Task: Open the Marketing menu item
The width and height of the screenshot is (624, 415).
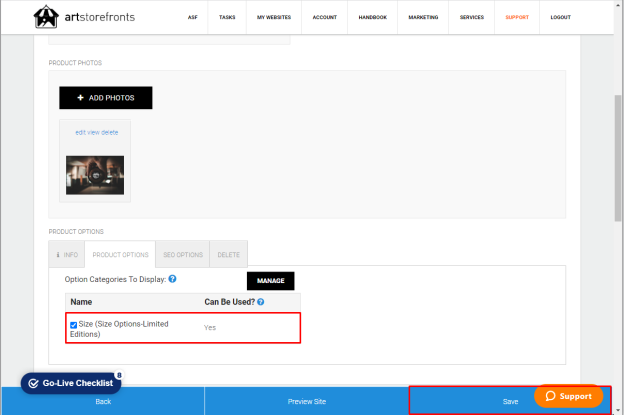Action: click(x=423, y=17)
